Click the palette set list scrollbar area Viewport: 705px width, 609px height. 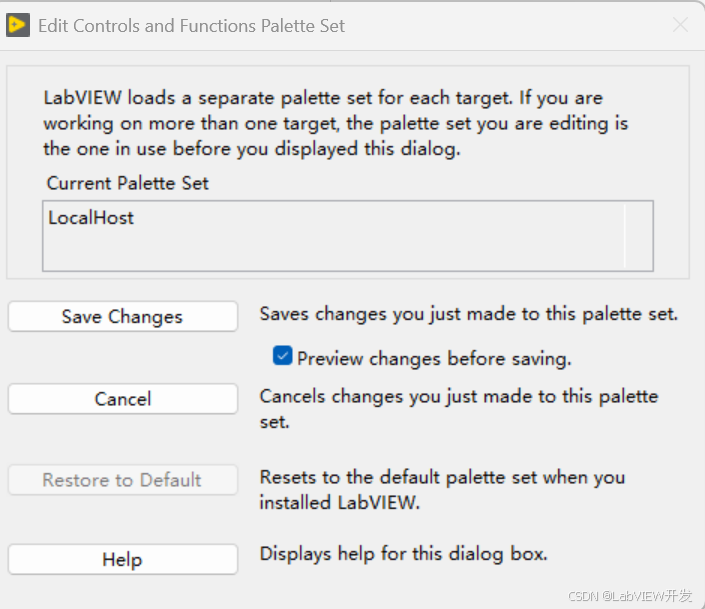pyautogui.click(x=638, y=236)
